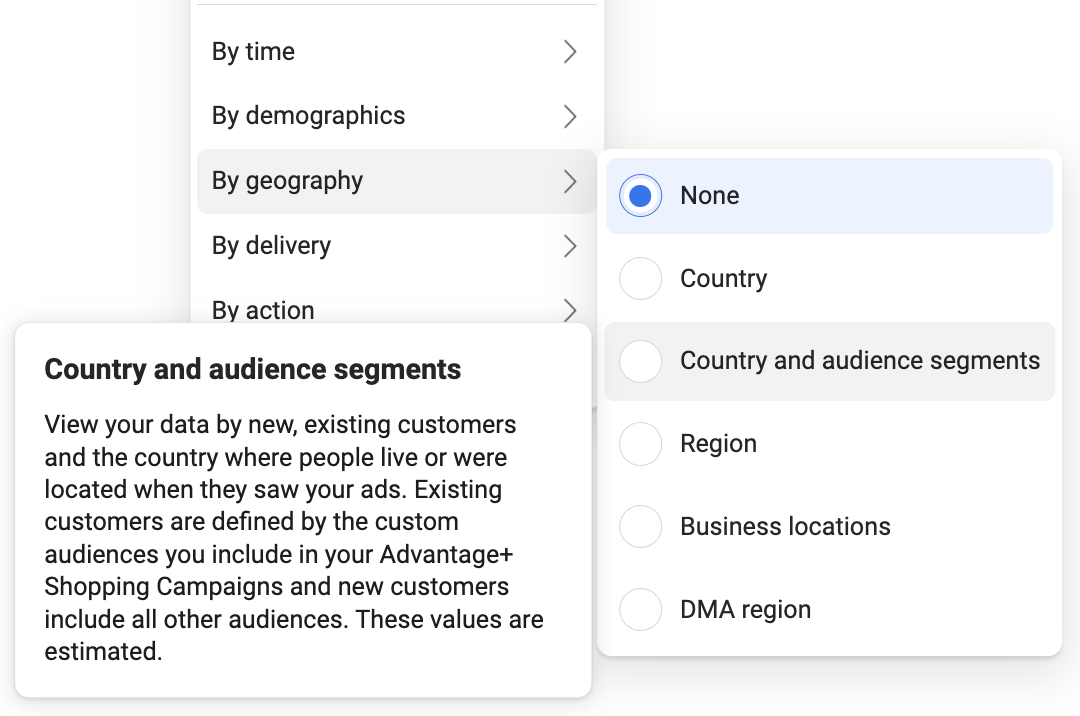The width and height of the screenshot is (1080, 716).
Task: Expand By demographics via its chevron
Action: coord(569,117)
